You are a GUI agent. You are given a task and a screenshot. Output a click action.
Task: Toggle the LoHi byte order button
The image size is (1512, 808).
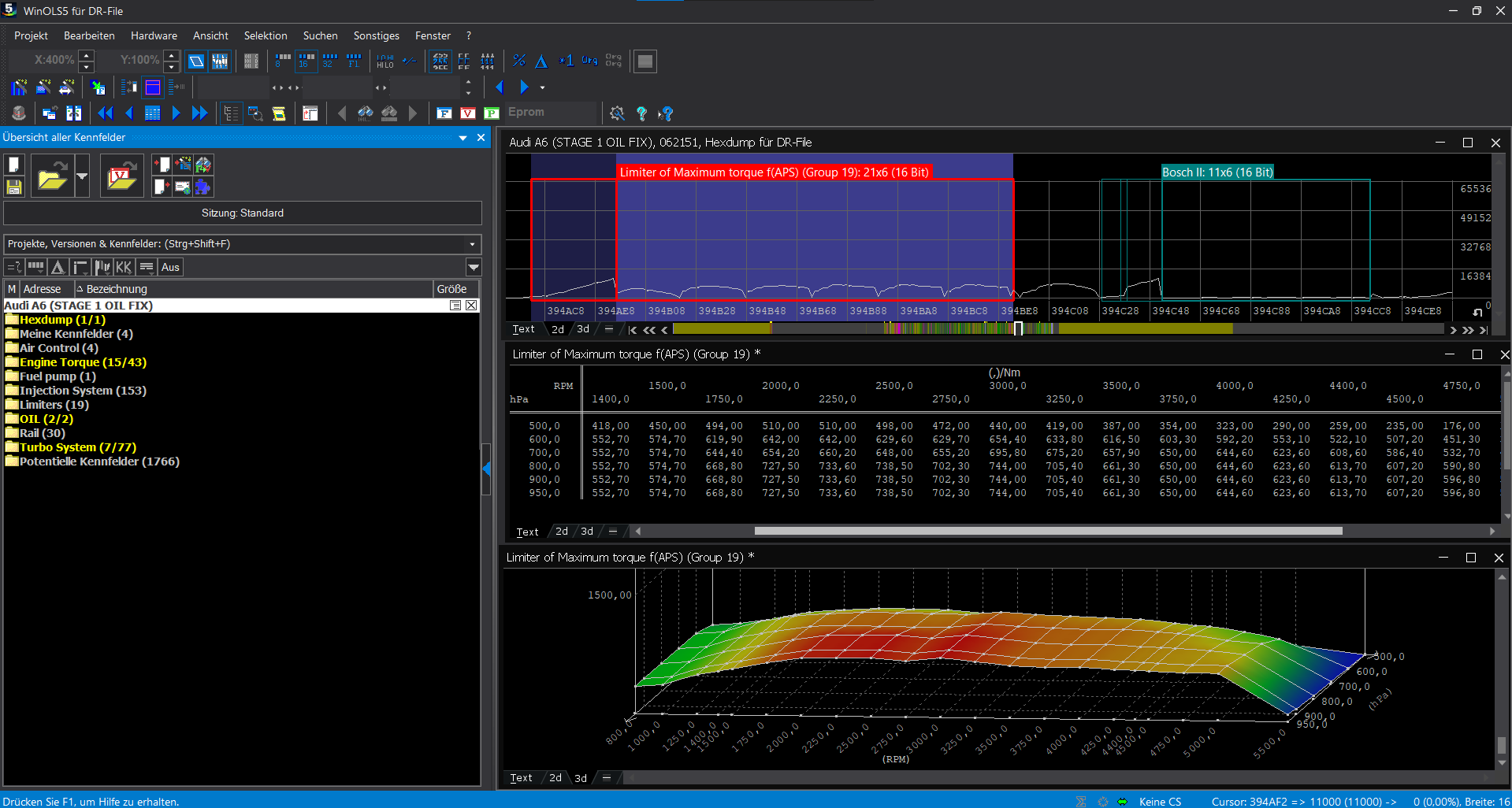click(x=385, y=61)
